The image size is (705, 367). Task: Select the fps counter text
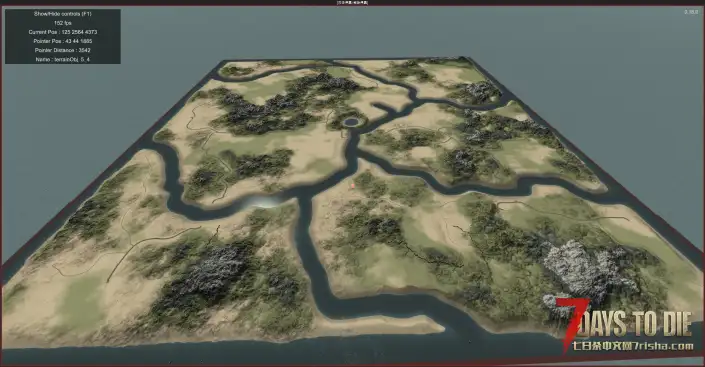(x=62, y=23)
